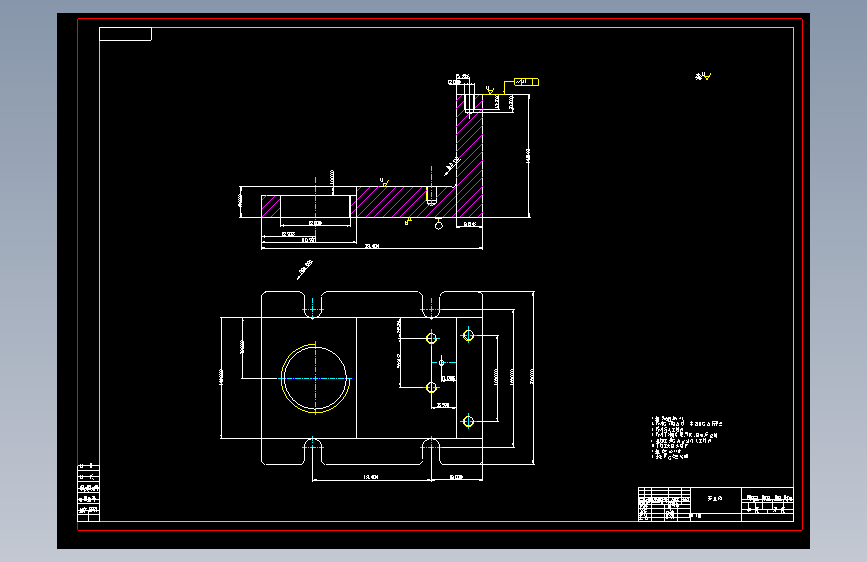The height and width of the screenshot is (562, 867).
Task: Select the upper-right hole on the plan view's right strip
Action: pyautogui.click(x=468, y=335)
